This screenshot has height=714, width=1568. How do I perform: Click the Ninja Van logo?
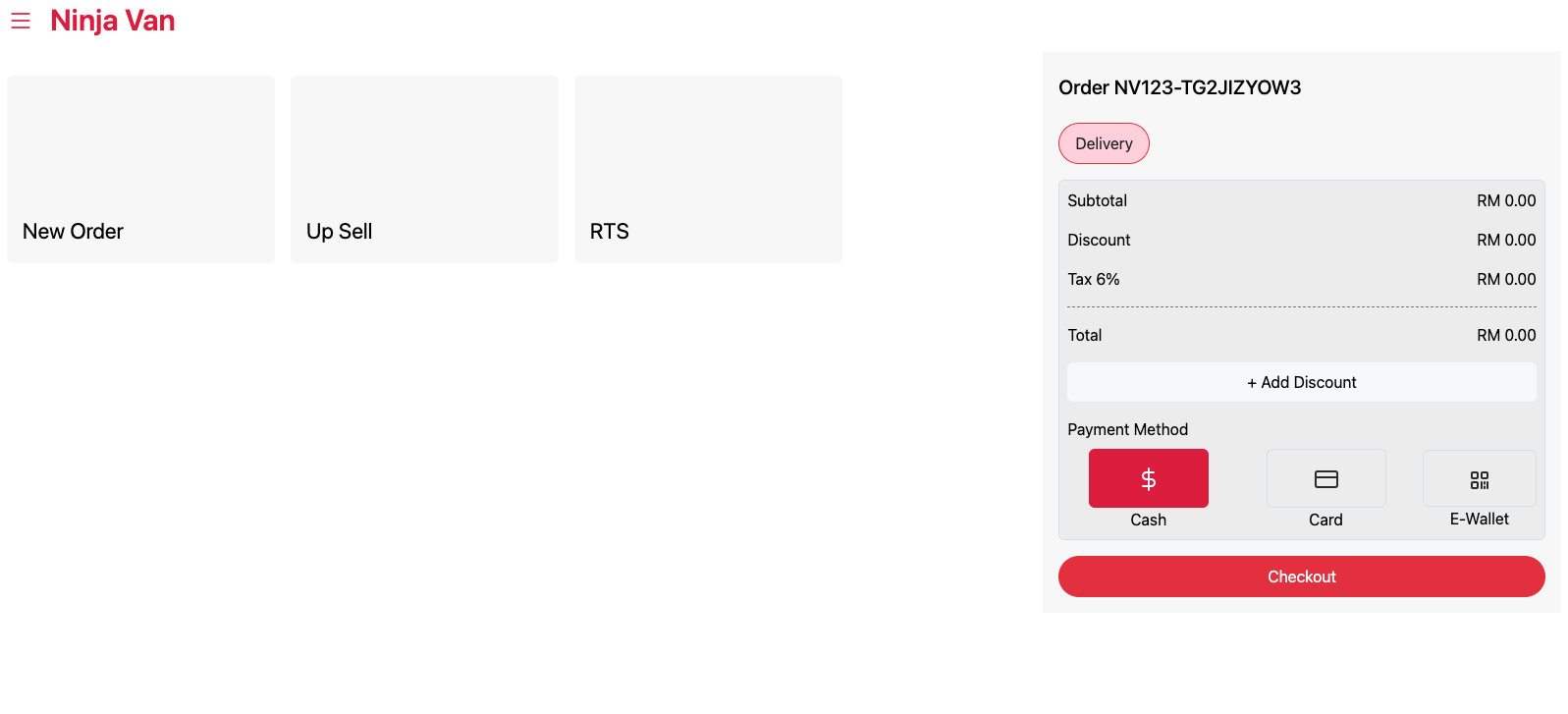coord(113,21)
